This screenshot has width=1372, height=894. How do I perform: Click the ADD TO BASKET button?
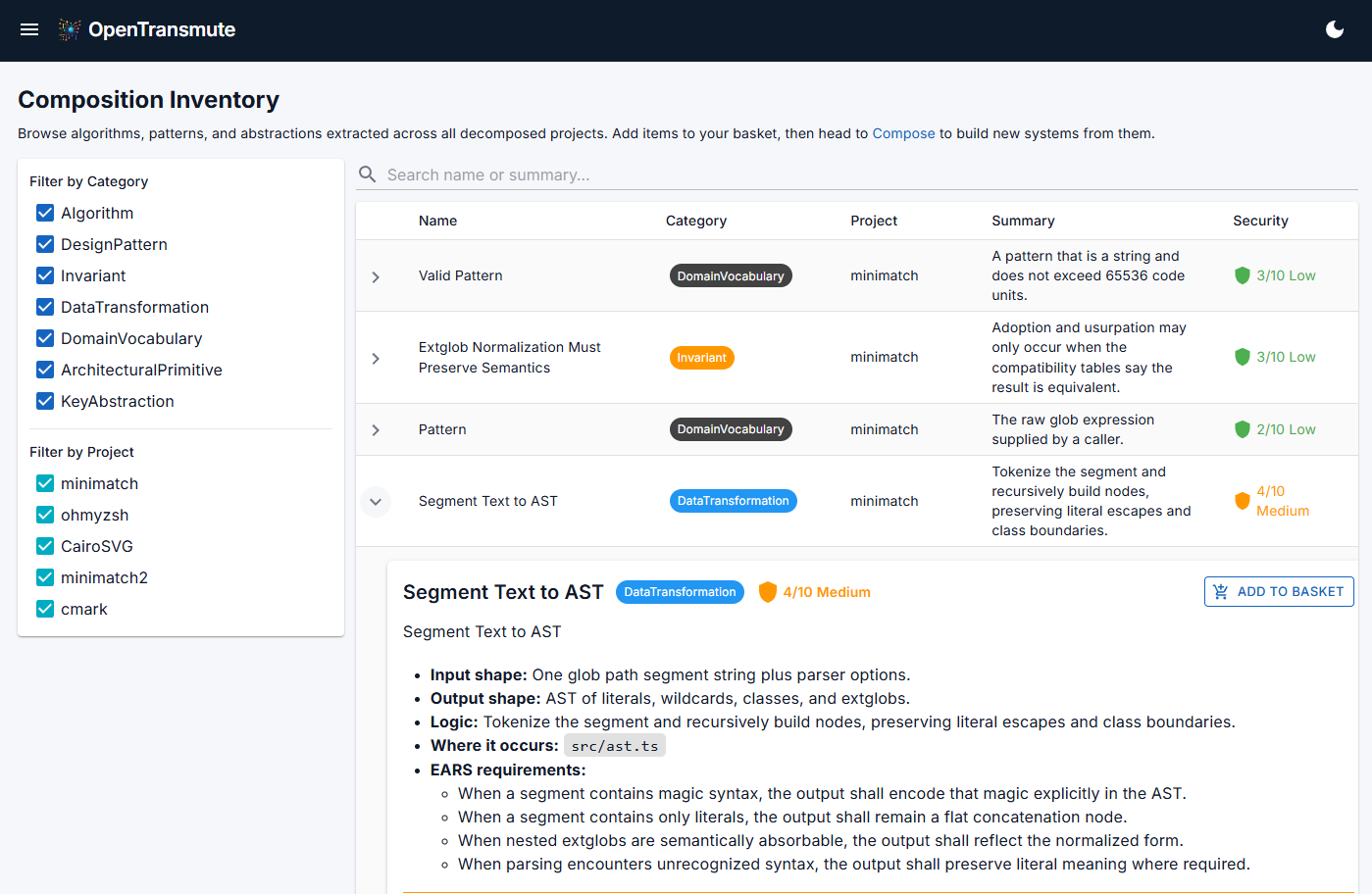click(x=1279, y=591)
